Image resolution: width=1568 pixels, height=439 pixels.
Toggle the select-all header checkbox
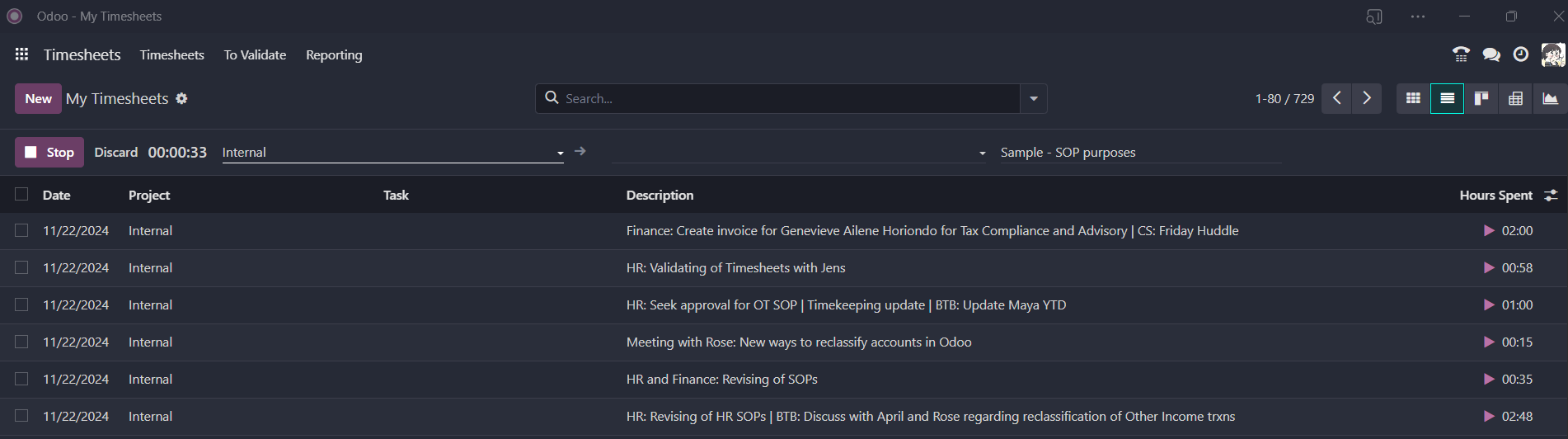[21, 194]
